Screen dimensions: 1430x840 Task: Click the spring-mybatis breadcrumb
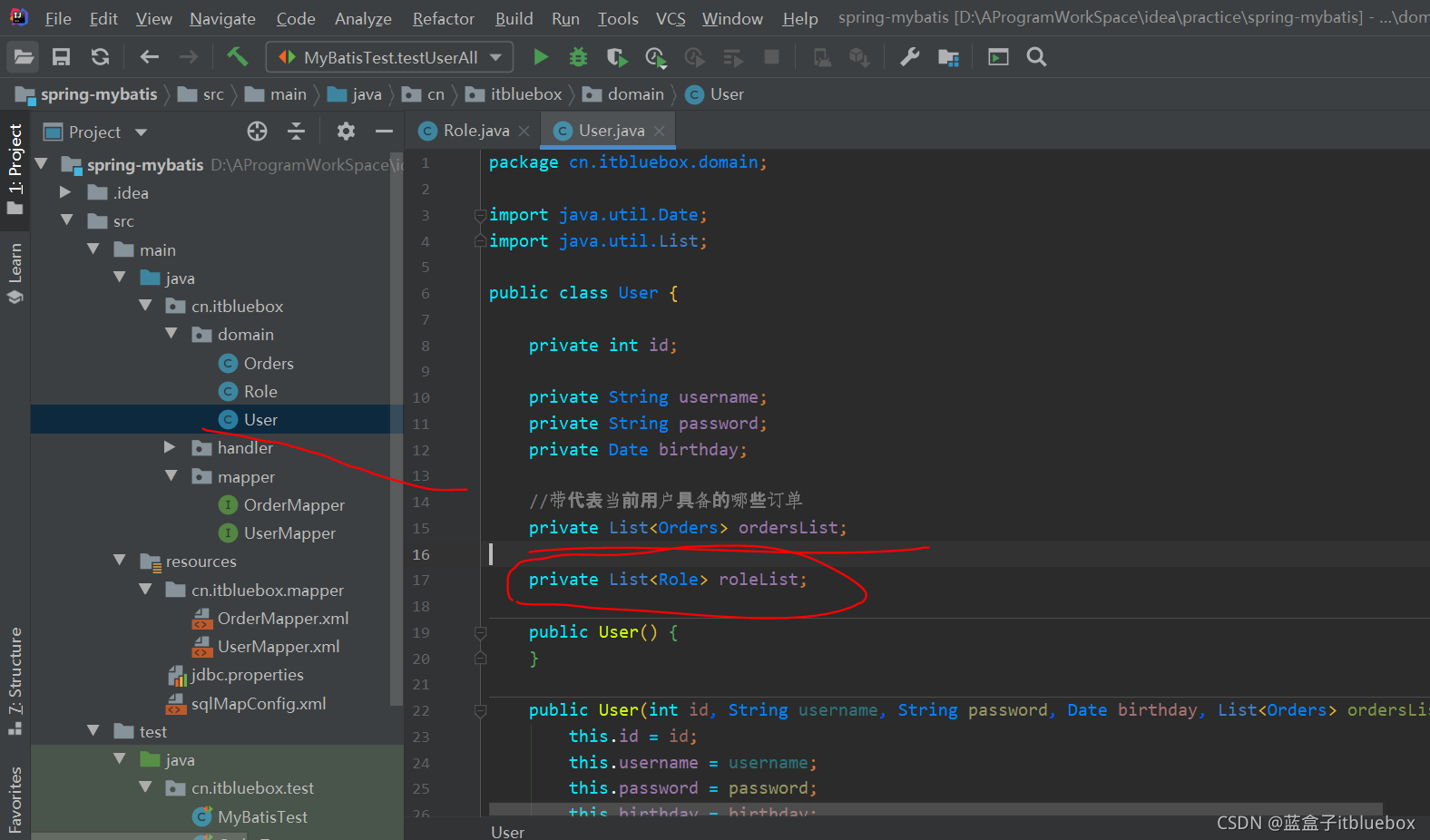coord(87,94)
